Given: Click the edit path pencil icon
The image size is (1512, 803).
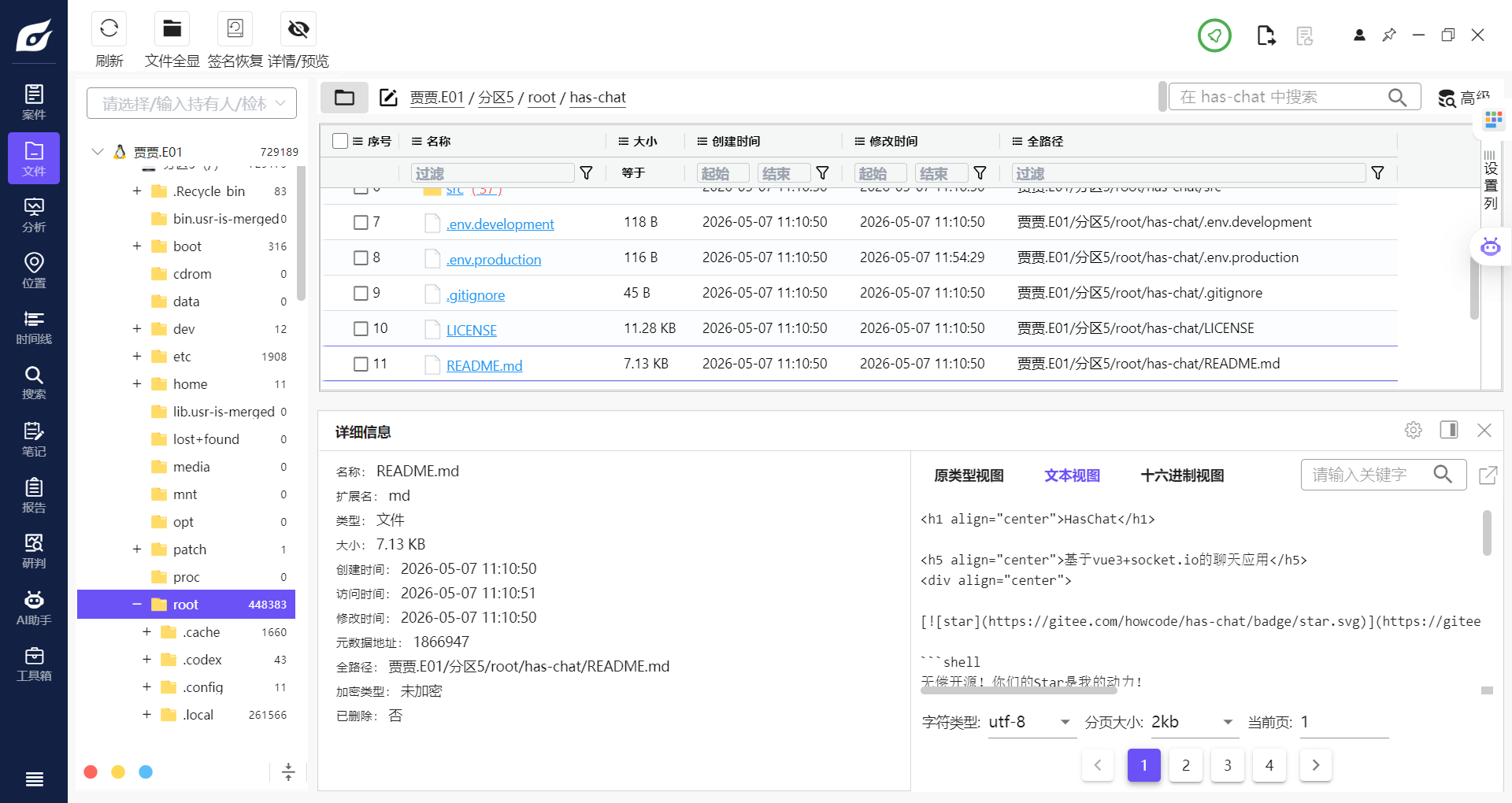Looking at the screenshot, I should click(x=388, y=98).
